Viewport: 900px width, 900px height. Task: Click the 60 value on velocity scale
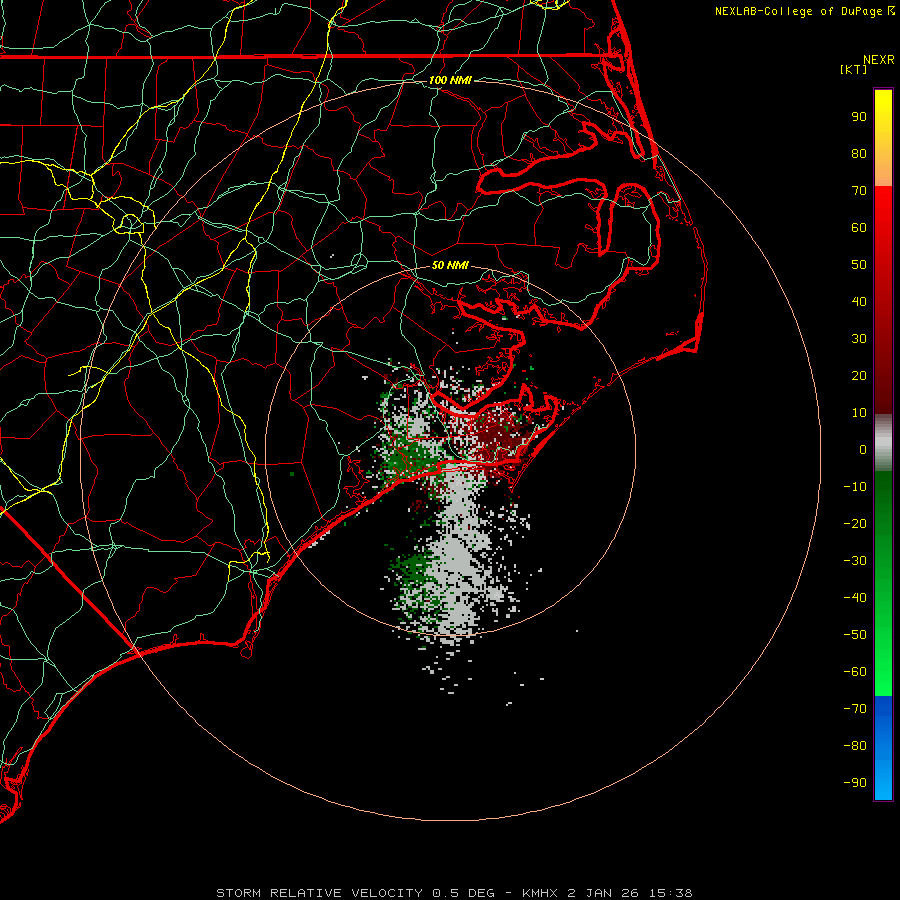(859, 228)
